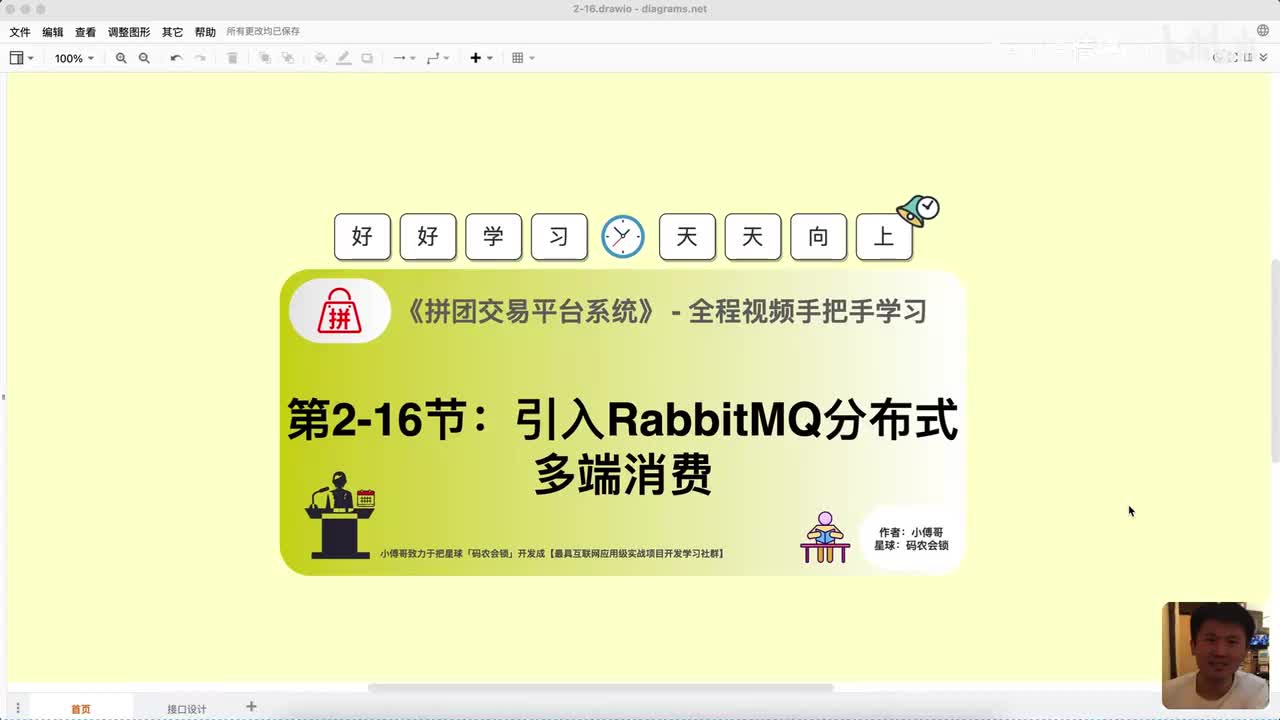Image resolution: width=1280 pixels, height=720 pixels.
Task: Select the student at desk icon
Action: 825,538
